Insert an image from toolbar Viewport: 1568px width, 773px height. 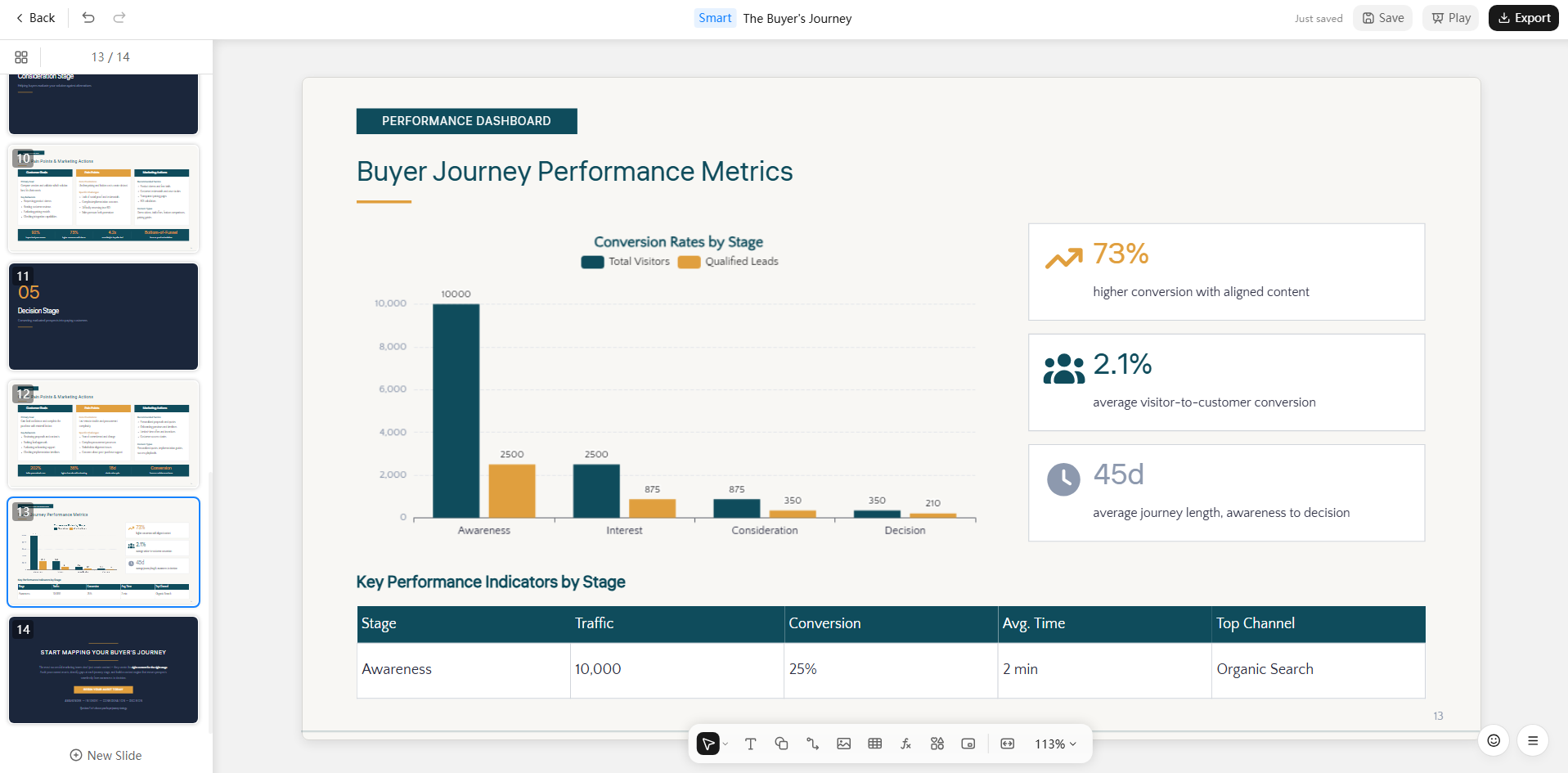click(x=843, y=744)
